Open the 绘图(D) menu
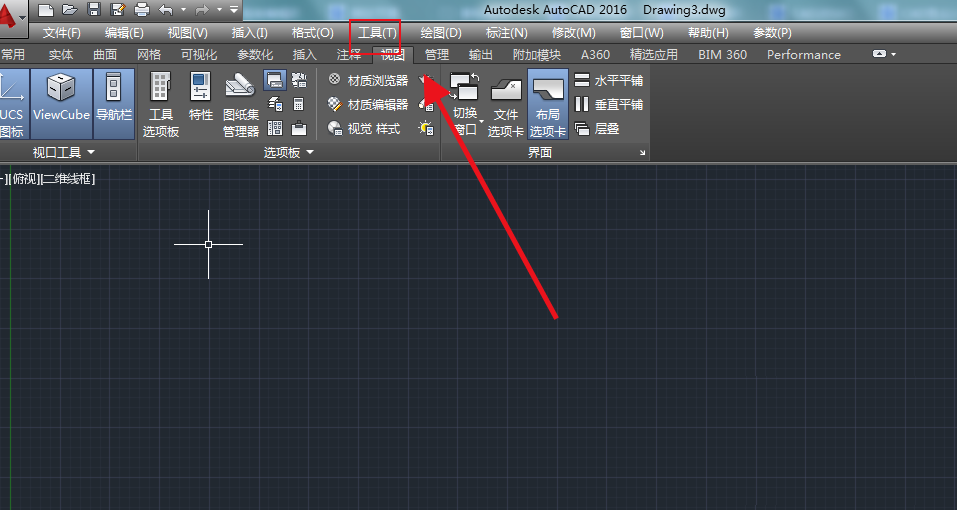 (x=441, y=33)
